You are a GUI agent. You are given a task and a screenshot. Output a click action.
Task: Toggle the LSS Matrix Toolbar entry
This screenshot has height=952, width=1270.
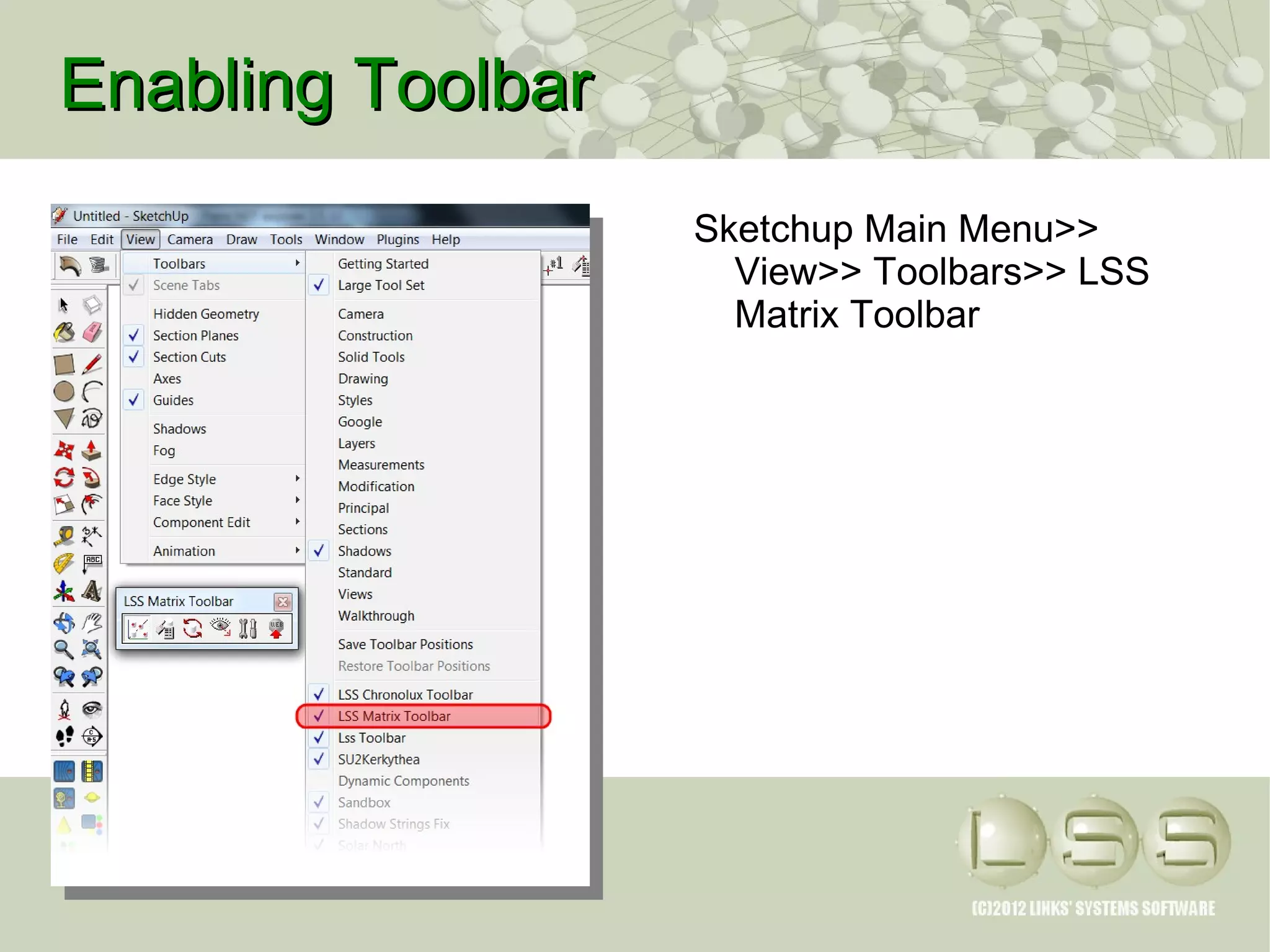(x=424, y=716)
